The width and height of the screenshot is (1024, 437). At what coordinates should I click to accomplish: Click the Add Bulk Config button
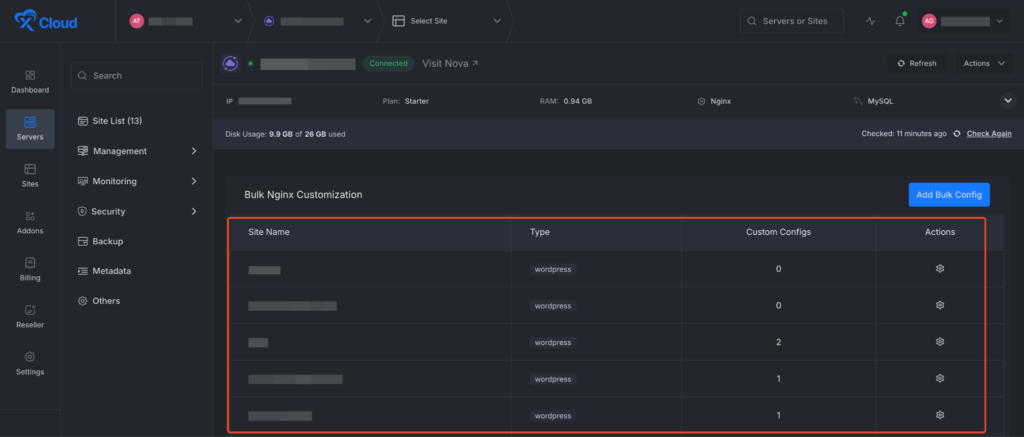948,194
